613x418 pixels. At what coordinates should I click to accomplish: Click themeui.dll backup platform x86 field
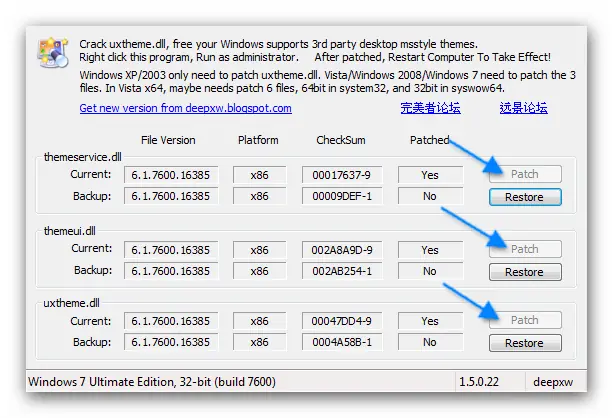(260, 271)
